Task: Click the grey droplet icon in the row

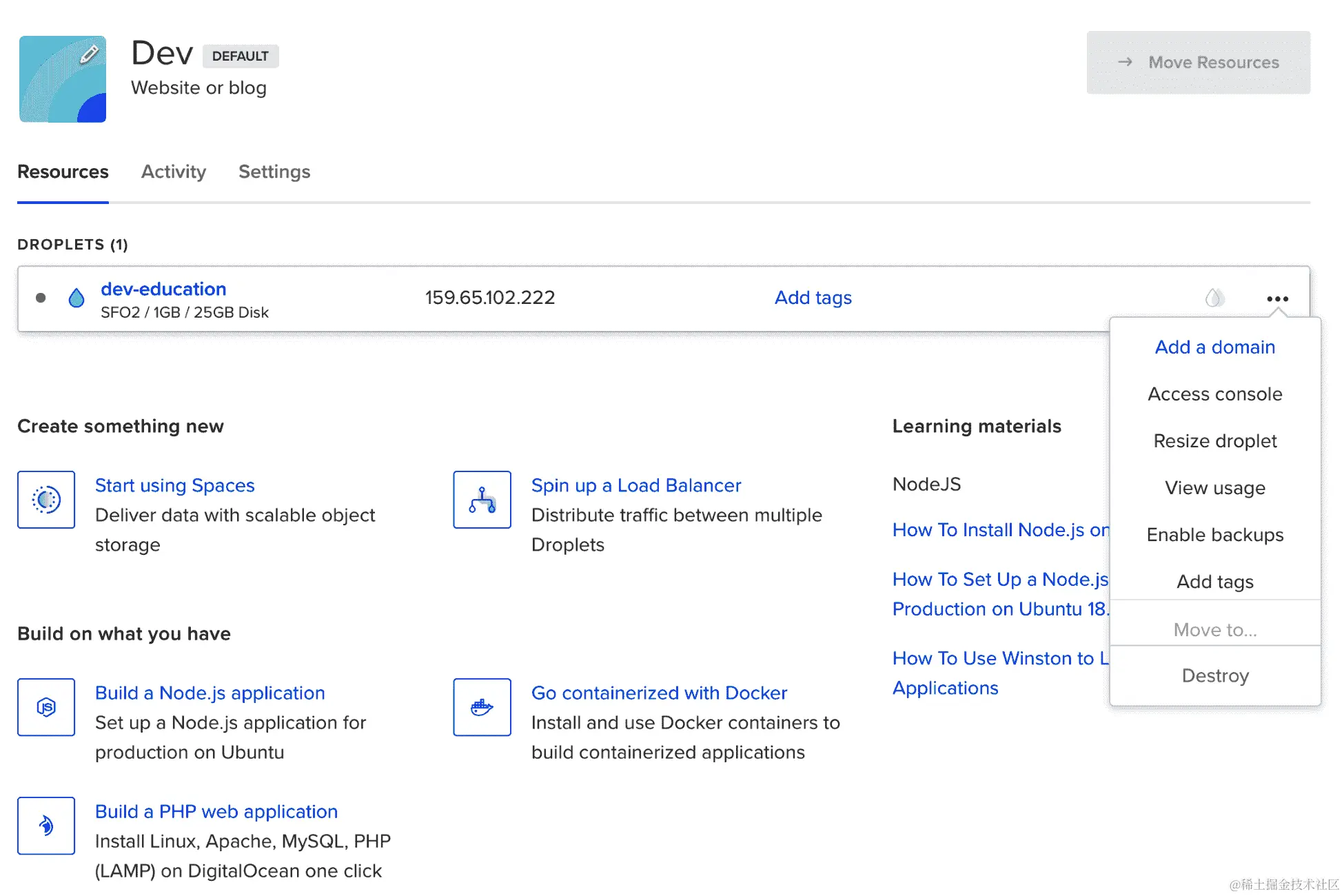Action: pyautogui.click(x=1214, y=298)
